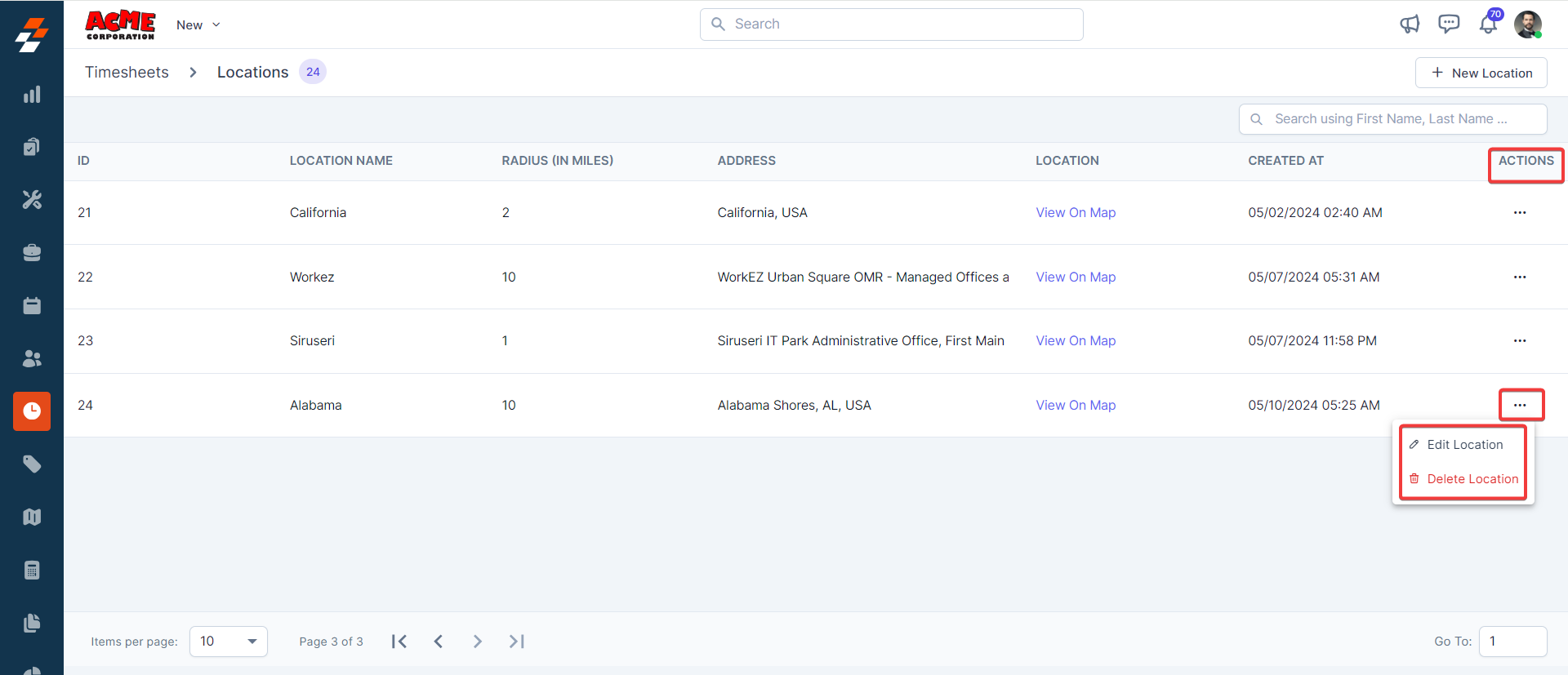The width and height of the screenshot is (1568, 675).
Task: Open the calendar icon in sidebar
Action: tap(32, 306)
